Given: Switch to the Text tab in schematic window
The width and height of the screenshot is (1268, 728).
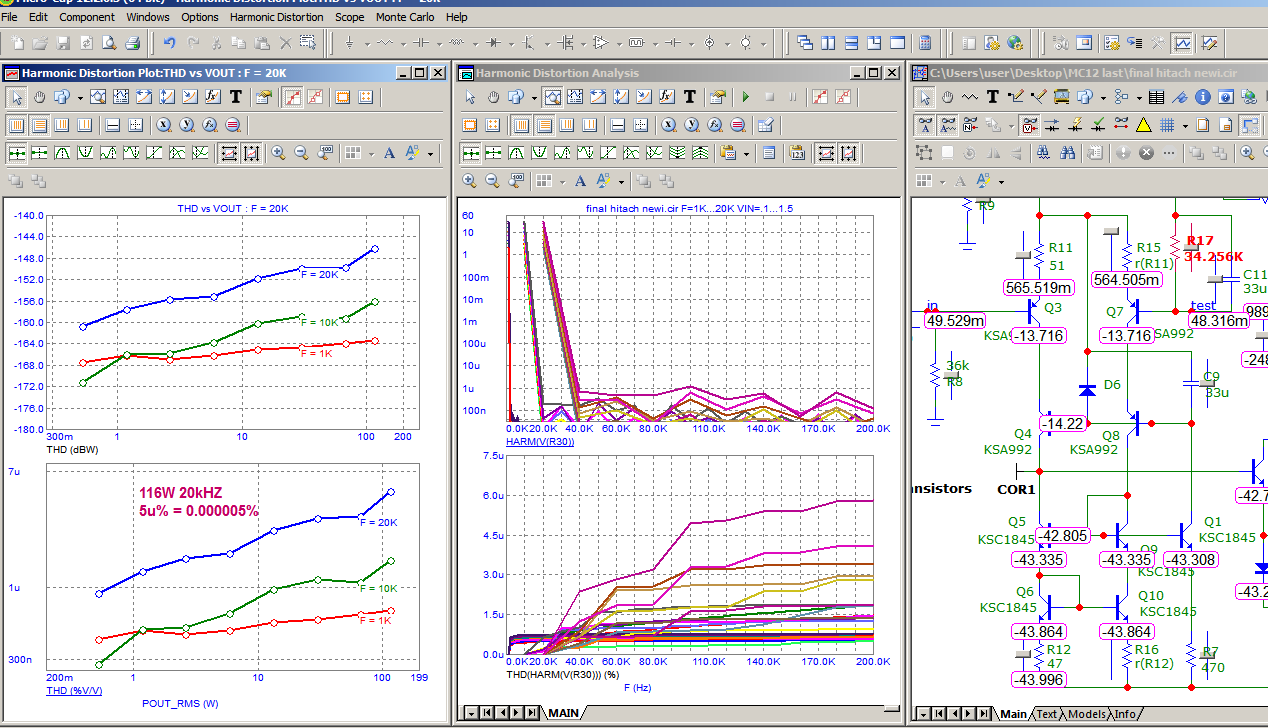Looking at the screenshot, I should pos(1046,714).
